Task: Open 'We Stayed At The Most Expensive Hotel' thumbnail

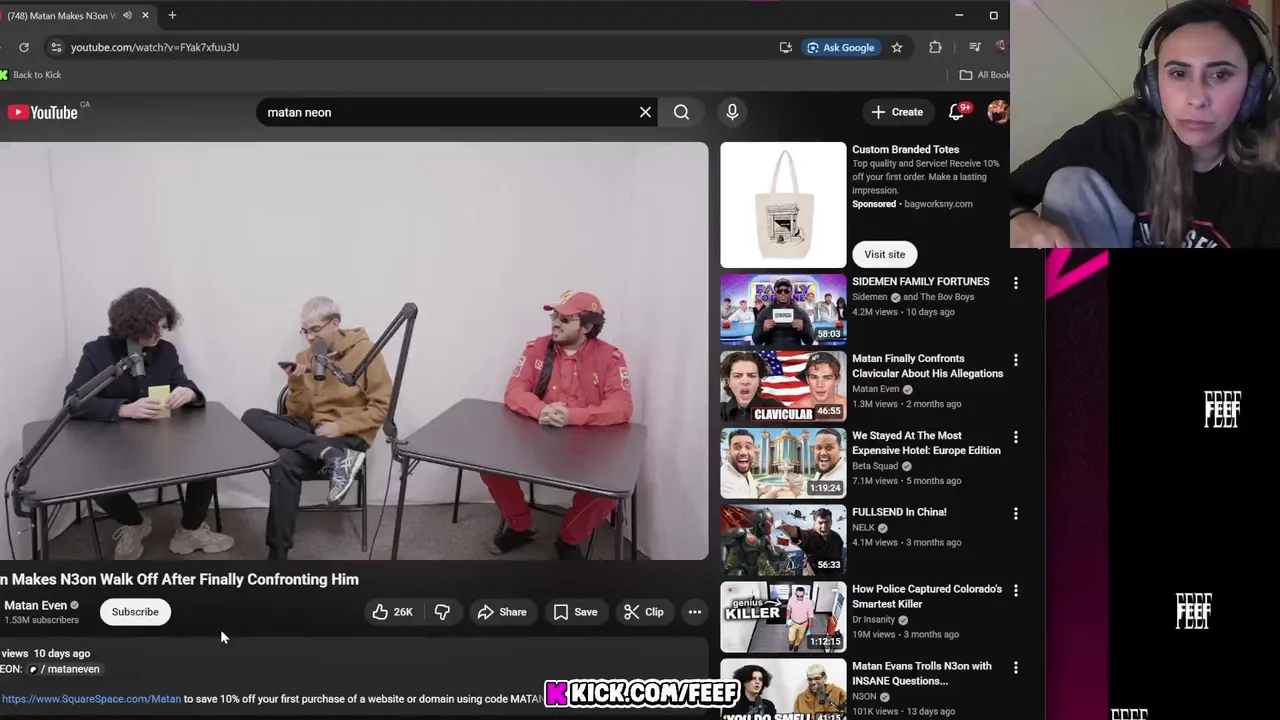Action: click(x=783, y=463)
